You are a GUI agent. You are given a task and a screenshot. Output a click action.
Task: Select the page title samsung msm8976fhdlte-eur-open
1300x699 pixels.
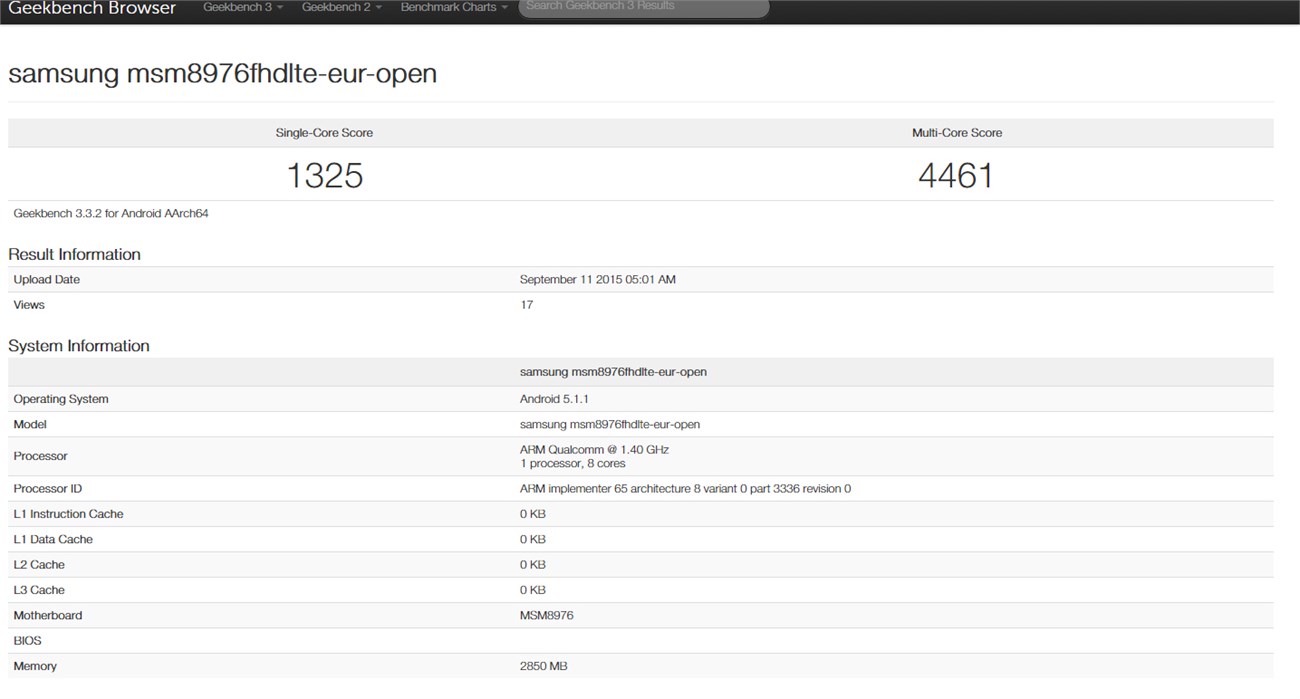222,74
